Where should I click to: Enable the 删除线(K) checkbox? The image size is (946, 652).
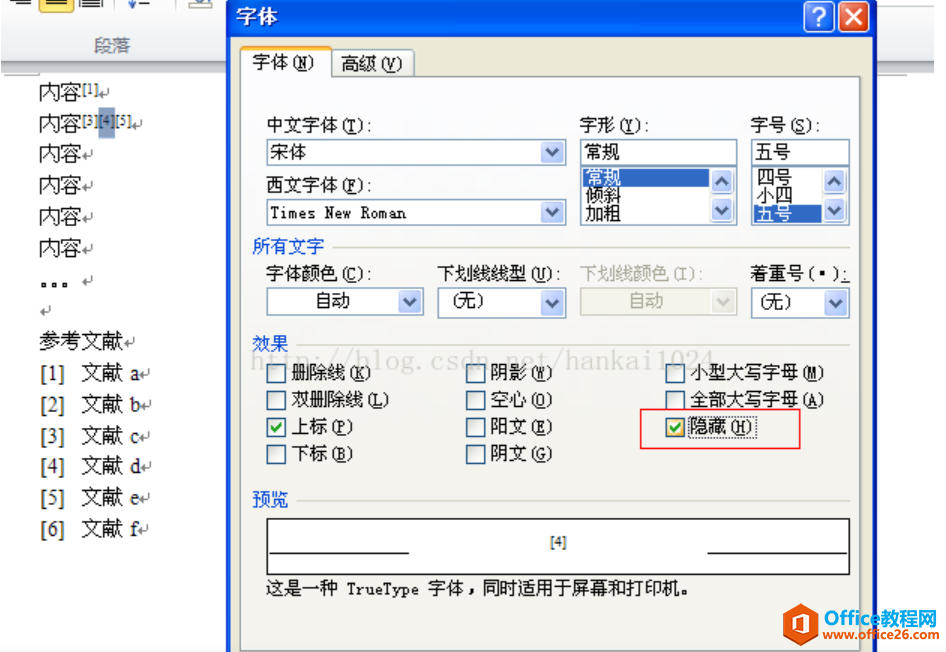(x=276, y=374)
